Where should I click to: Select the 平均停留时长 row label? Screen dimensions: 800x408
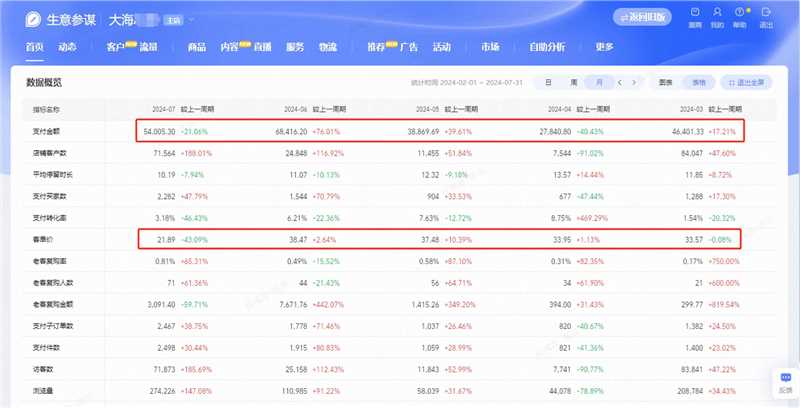point(53,174)
